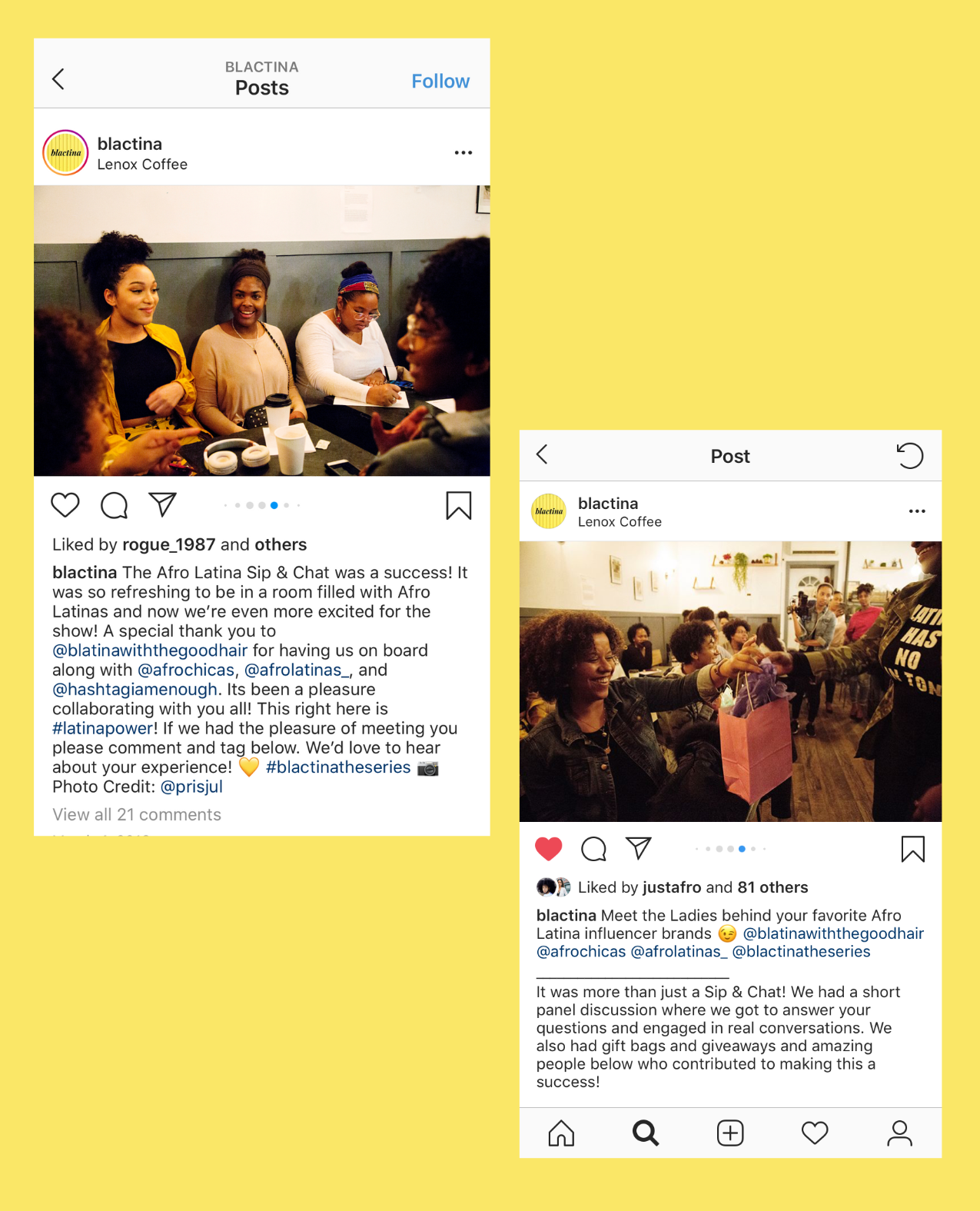
Task: Refresh the Post screen with reload icon
Action: click(x=910, y=456)
